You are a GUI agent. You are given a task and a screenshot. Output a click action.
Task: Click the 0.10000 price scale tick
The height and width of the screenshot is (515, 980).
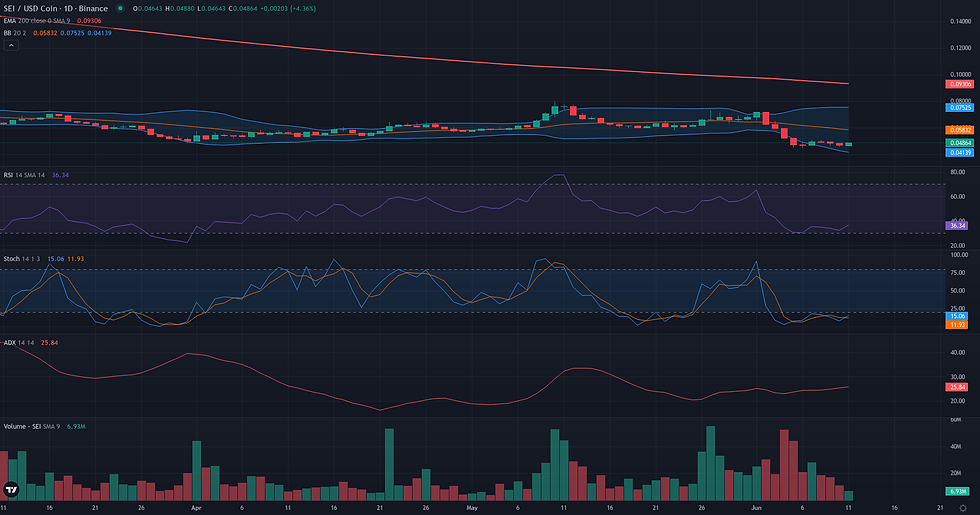pos(961,74)
